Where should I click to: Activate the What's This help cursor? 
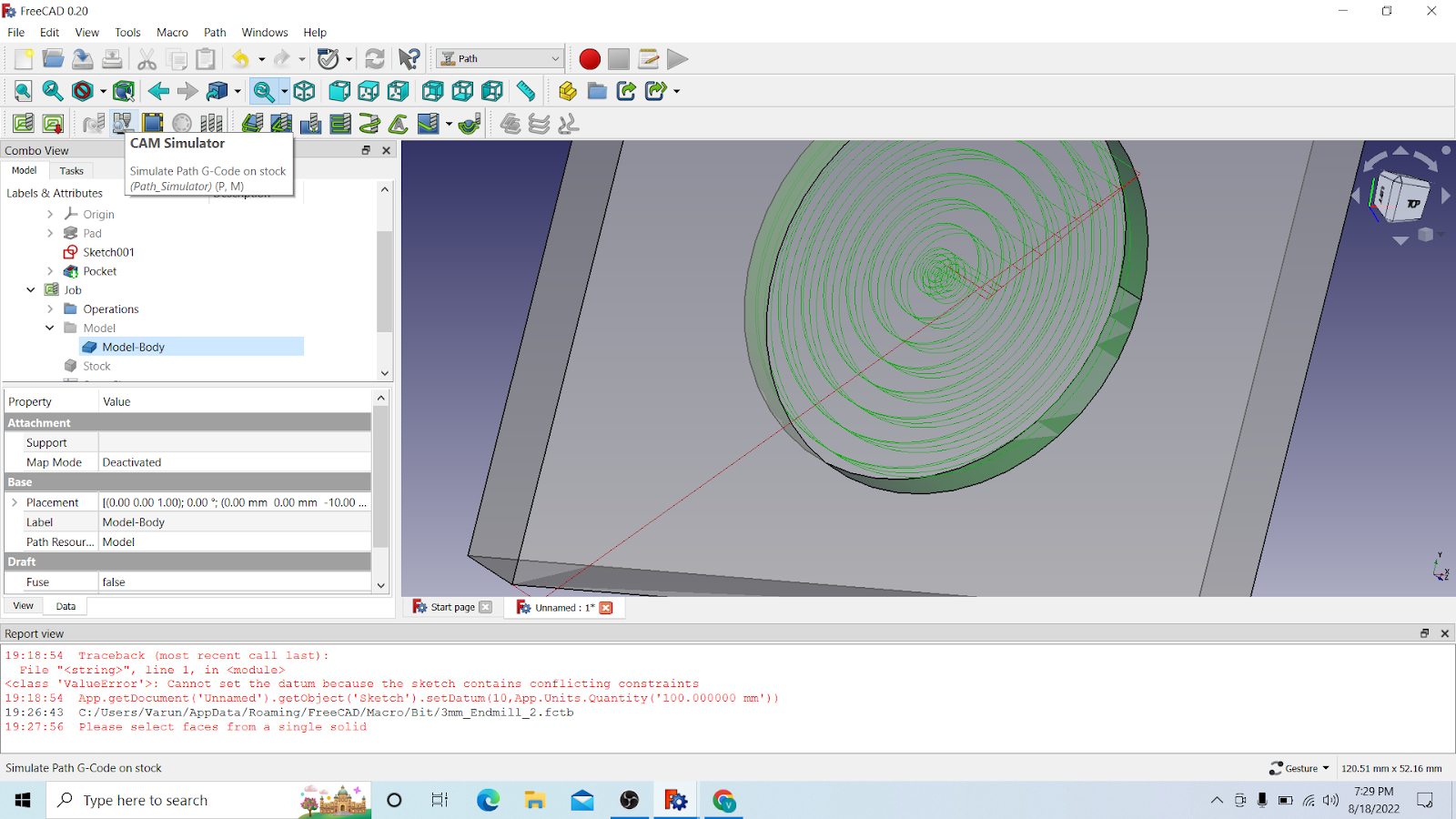(x=409, y=59)
